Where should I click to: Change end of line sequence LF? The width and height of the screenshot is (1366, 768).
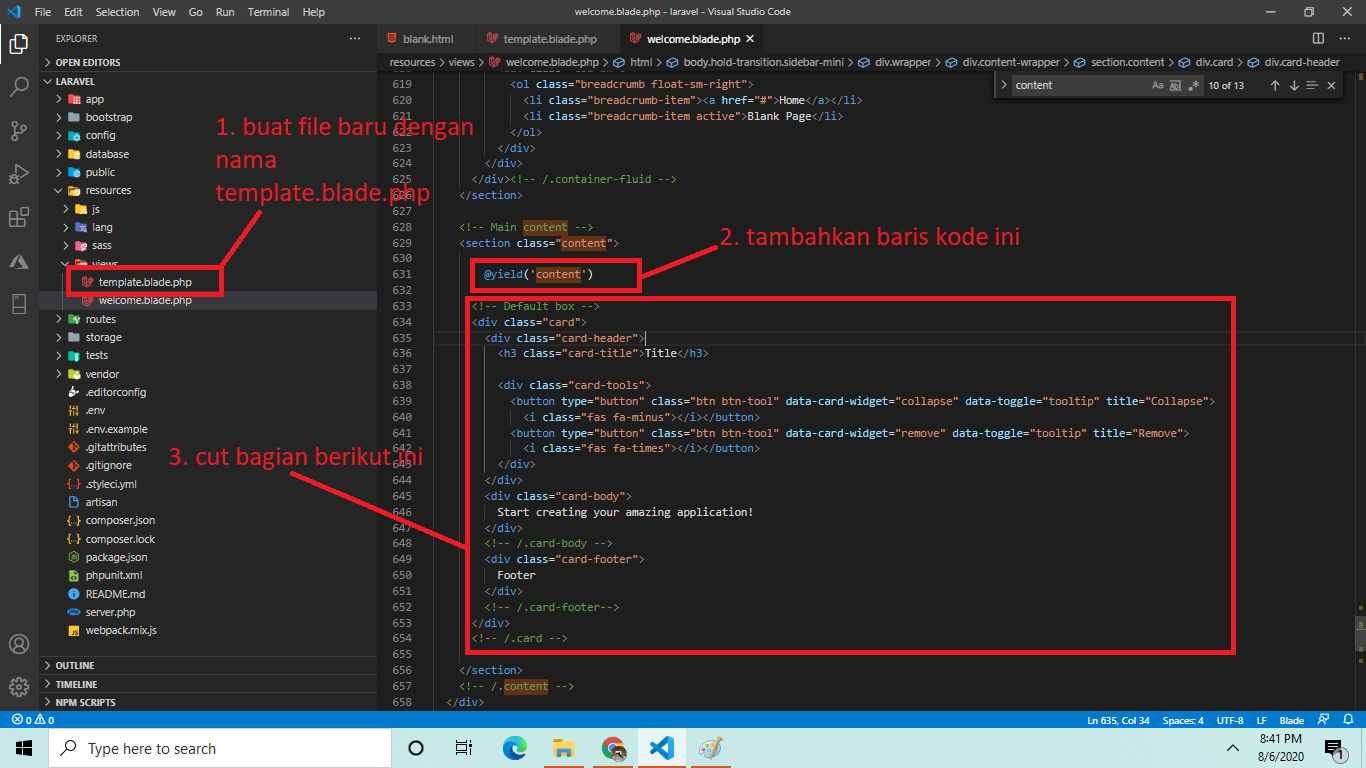pos(1261,720)
